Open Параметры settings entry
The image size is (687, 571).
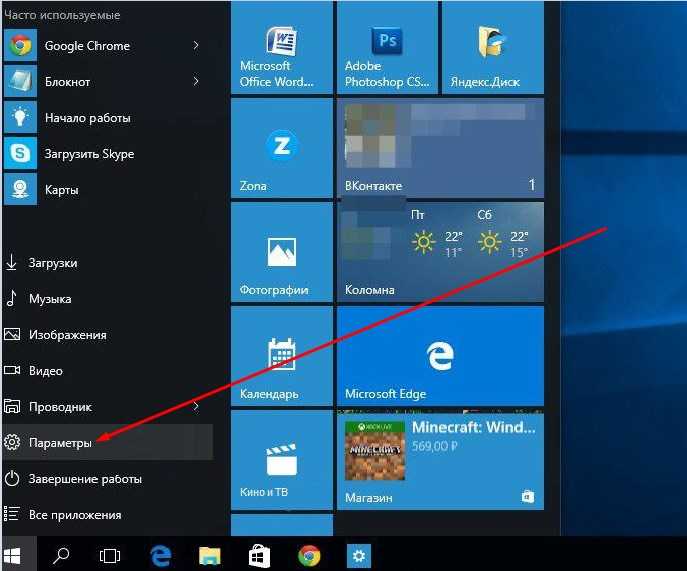click(107, 442)
